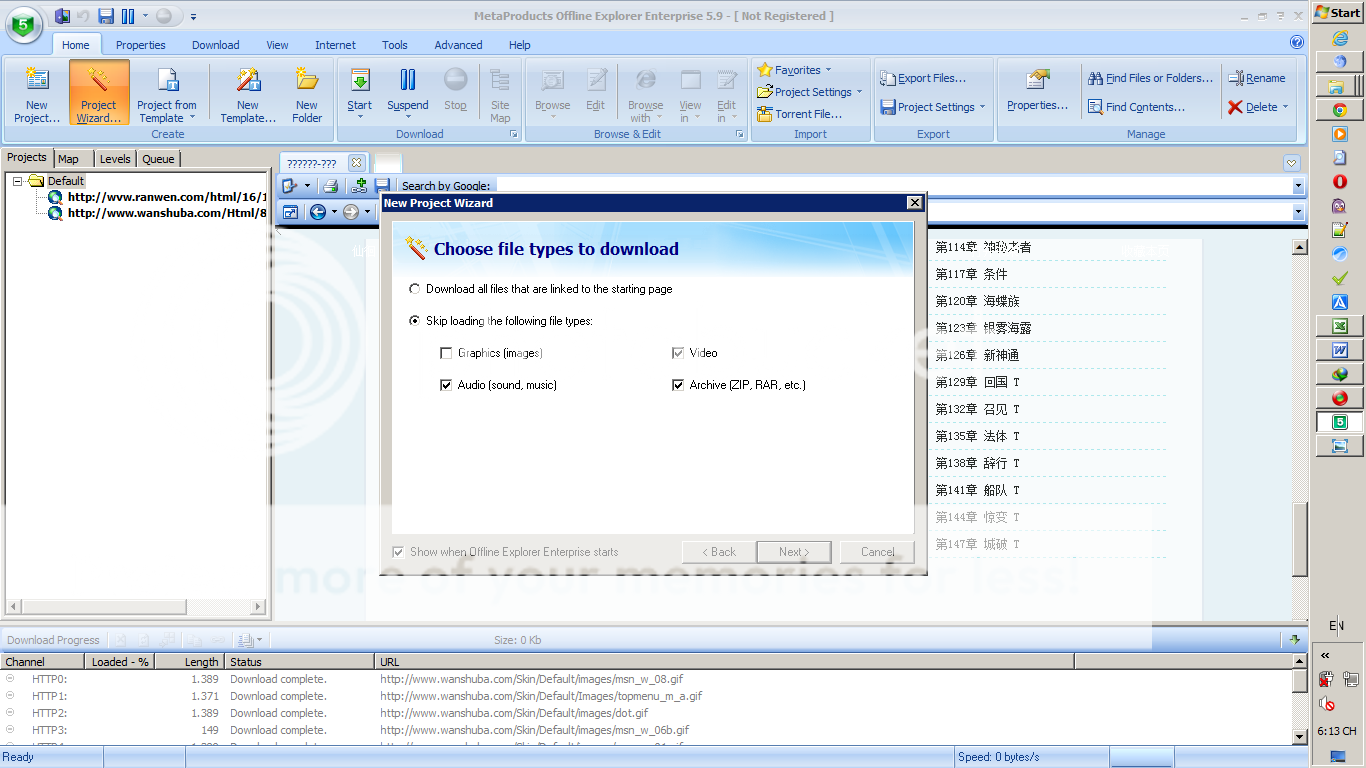Image resolution: width=1366 pixels, height=768 pixels.
Task: Expand the Favorites dropdown
Action: tap(828, 70)
